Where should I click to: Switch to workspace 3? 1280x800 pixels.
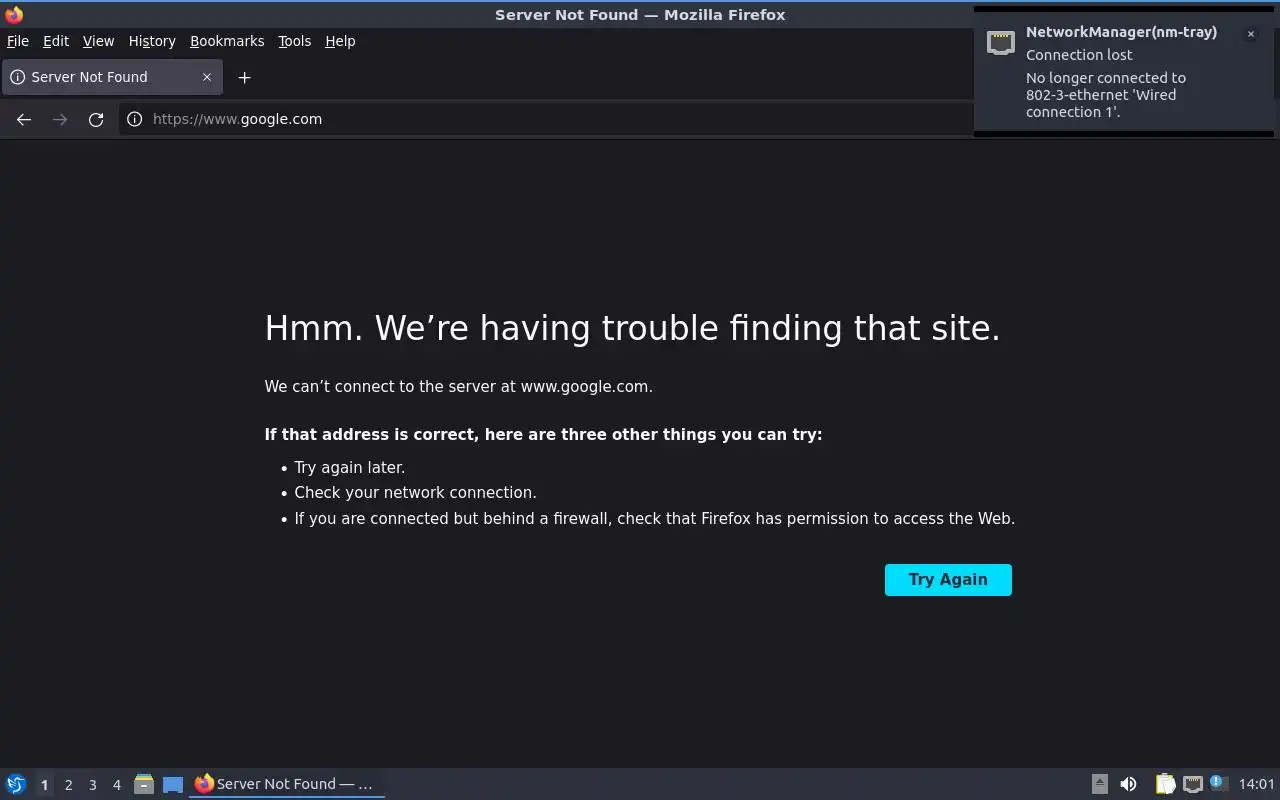tap(92, 785)
